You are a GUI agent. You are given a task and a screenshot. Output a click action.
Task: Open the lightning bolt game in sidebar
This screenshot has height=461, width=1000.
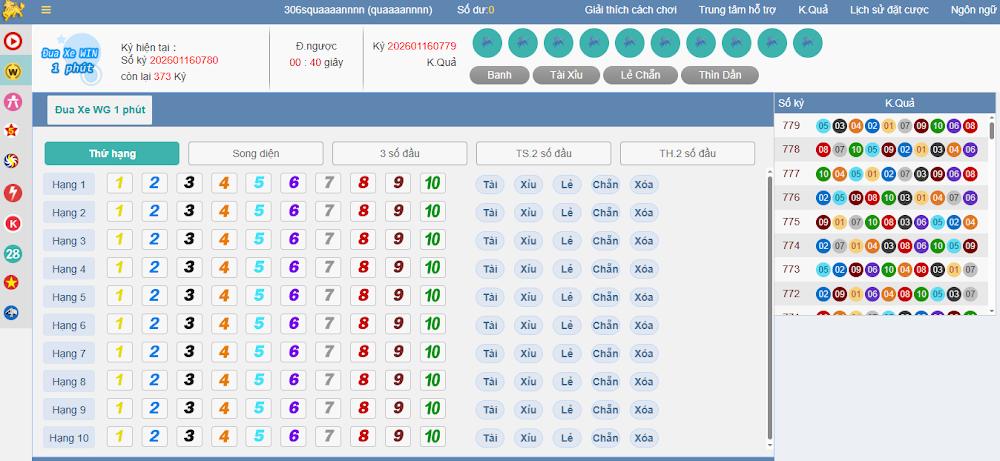pos(13,193)
